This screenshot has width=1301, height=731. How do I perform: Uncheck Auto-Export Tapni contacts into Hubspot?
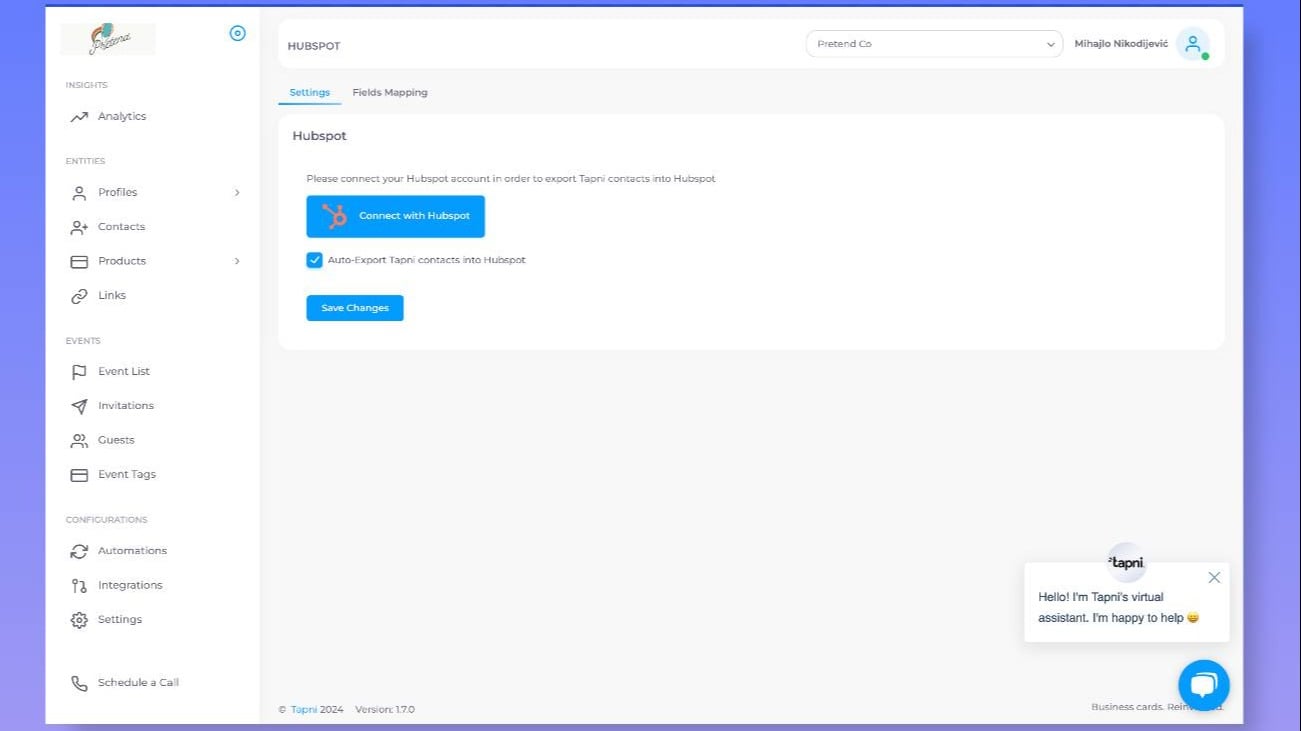[315, 260]
